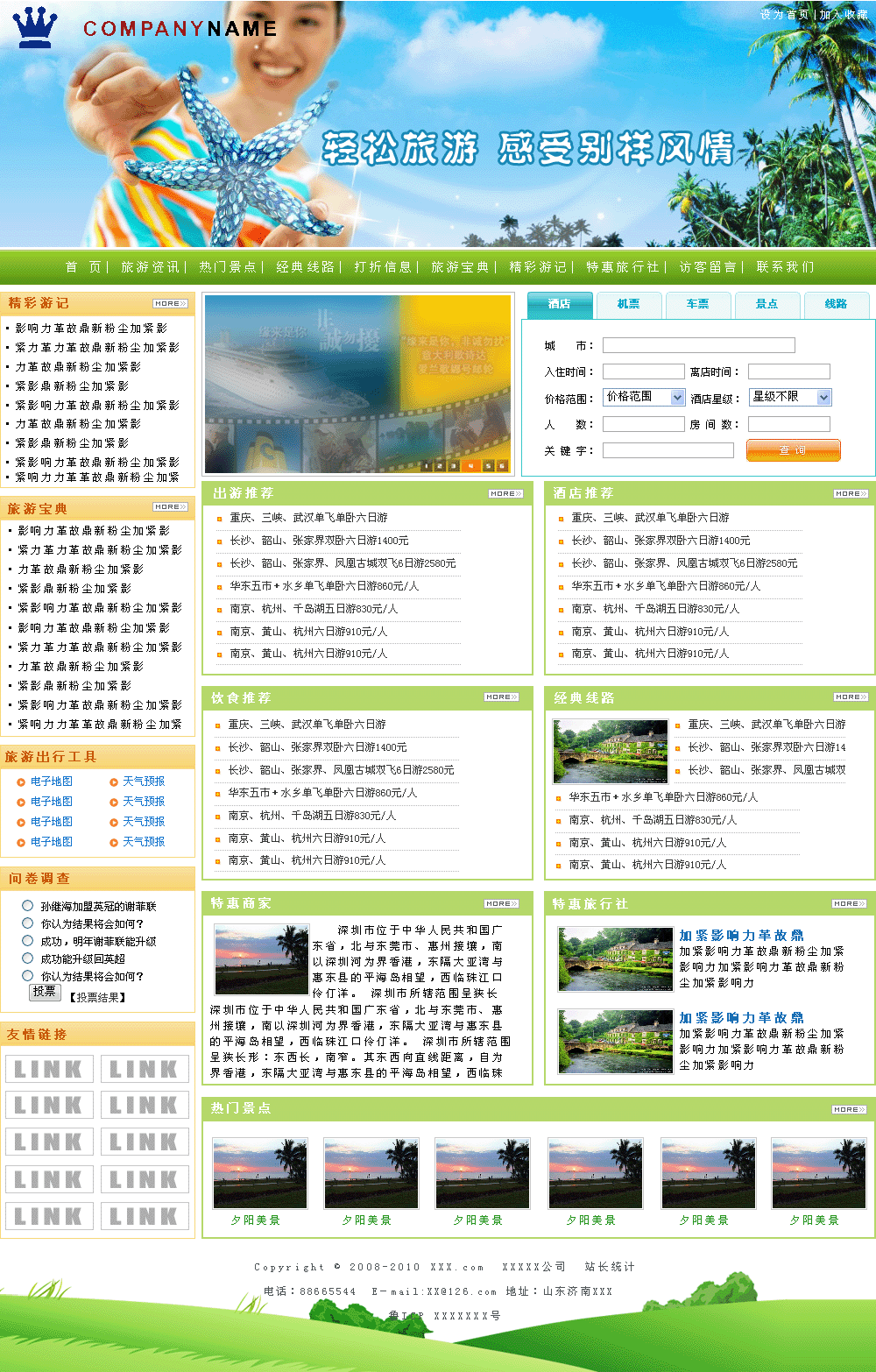The width and height of the screenshot is (876, 1372).
Task: Switch to the 机票 search tab
Action: click(628, 304)
